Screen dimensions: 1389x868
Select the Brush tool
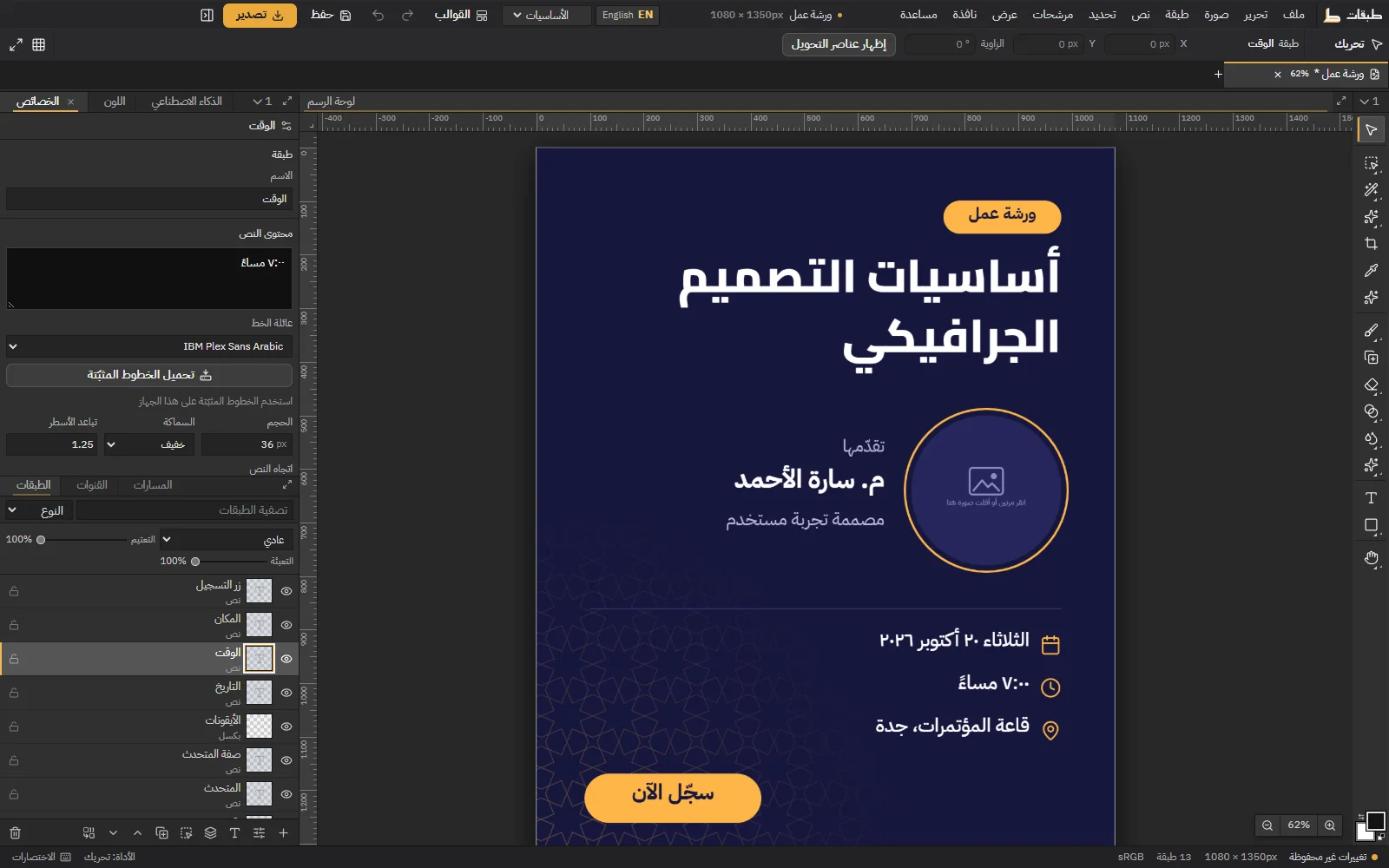click(1371, 331)
